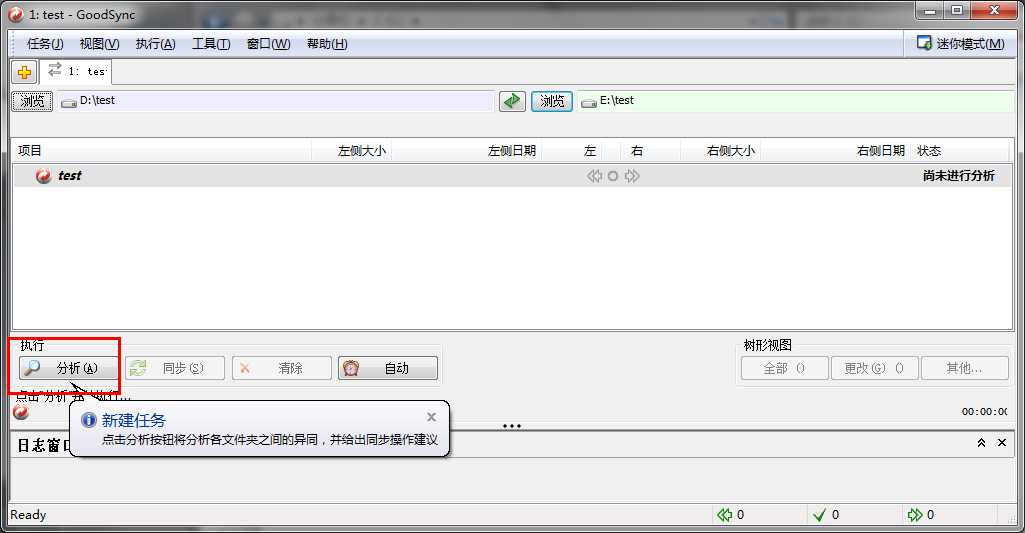Click the left-sync counter icon in status bar
The height and width of the screenshot is (533, 1025).
pyautogui.click(x=724, y=515)
